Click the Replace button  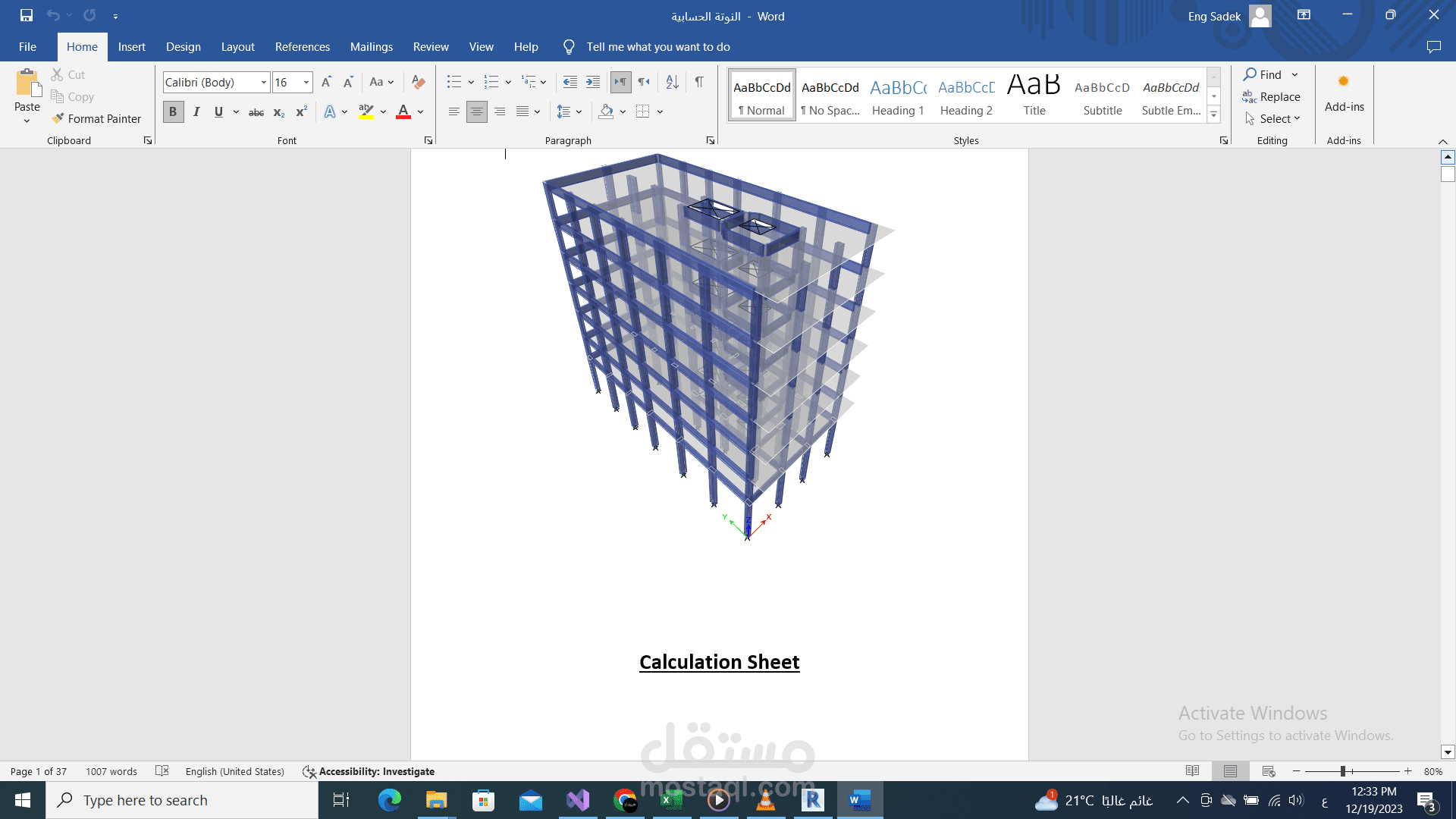tap(1272, 96)
